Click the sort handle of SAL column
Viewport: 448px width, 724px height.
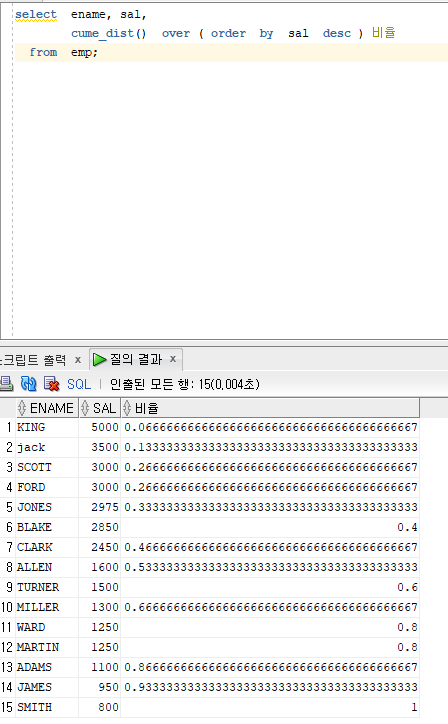(x=85, y=408)
